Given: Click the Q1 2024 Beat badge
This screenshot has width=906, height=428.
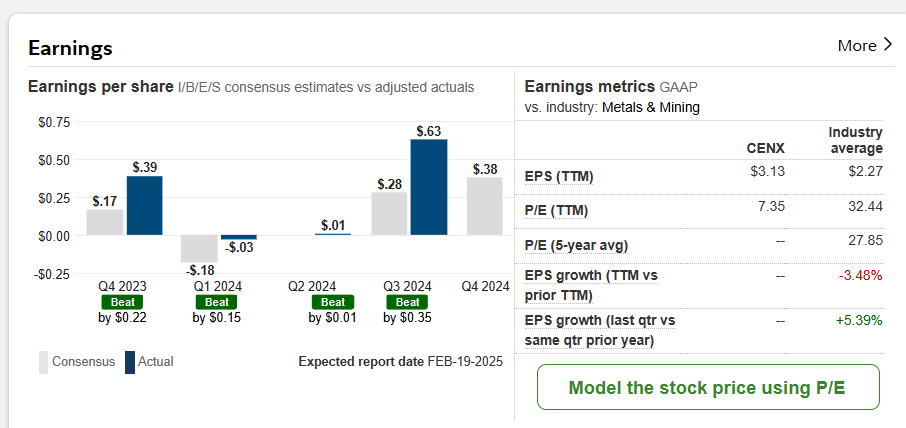Looking at the screenshot, I should [216, 302].
